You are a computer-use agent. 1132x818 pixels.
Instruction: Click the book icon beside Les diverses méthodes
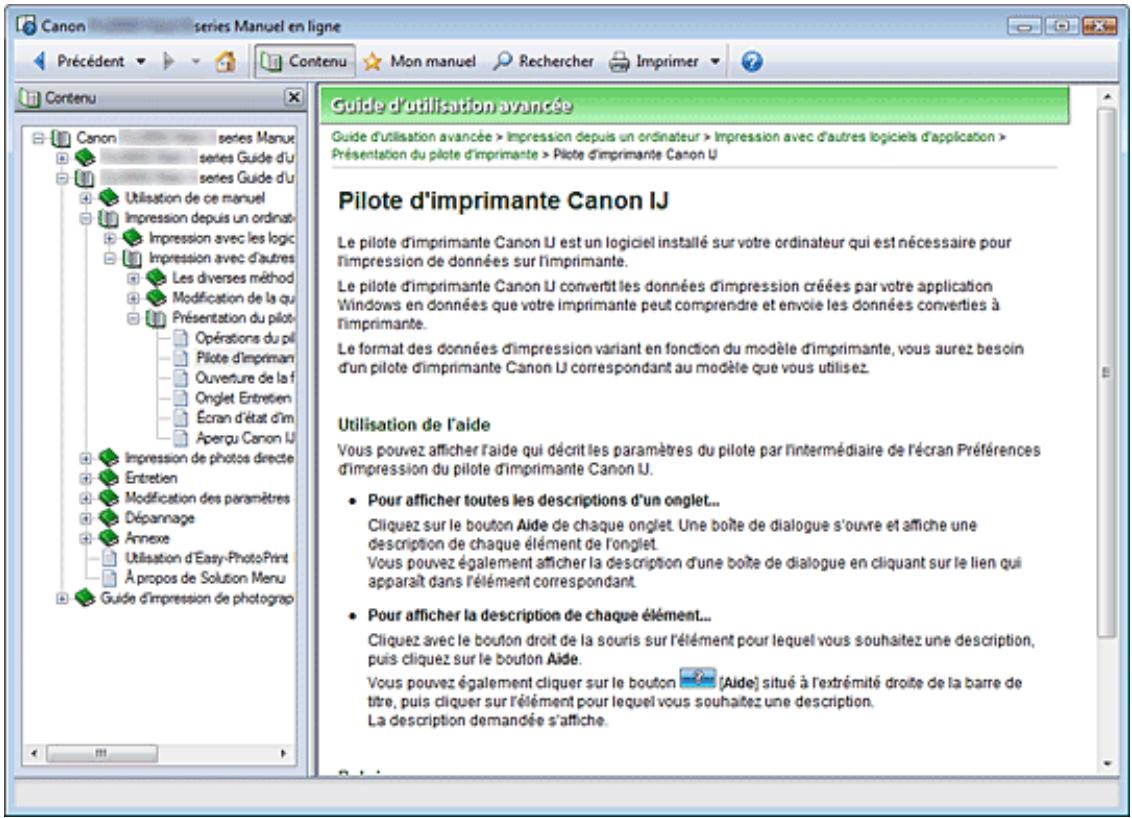(x=156, y=277)
